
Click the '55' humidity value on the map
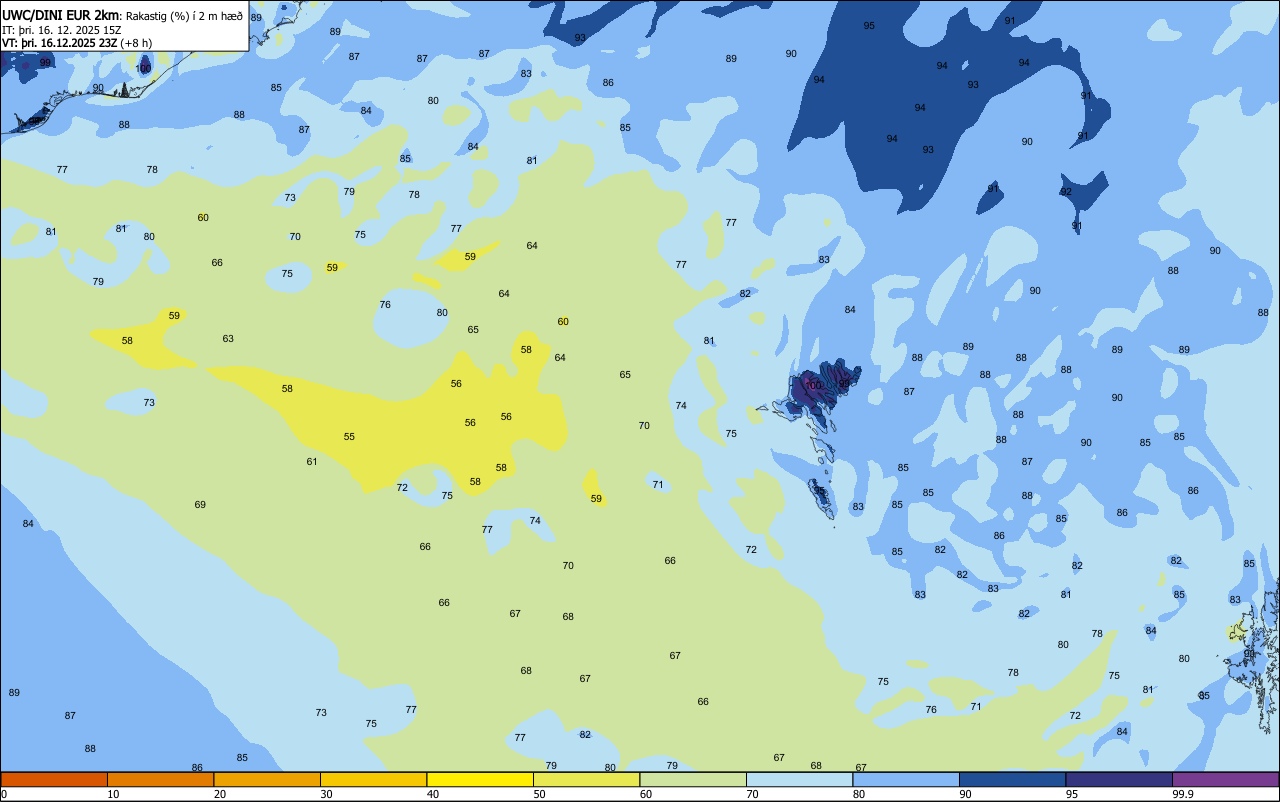[349, 437]
